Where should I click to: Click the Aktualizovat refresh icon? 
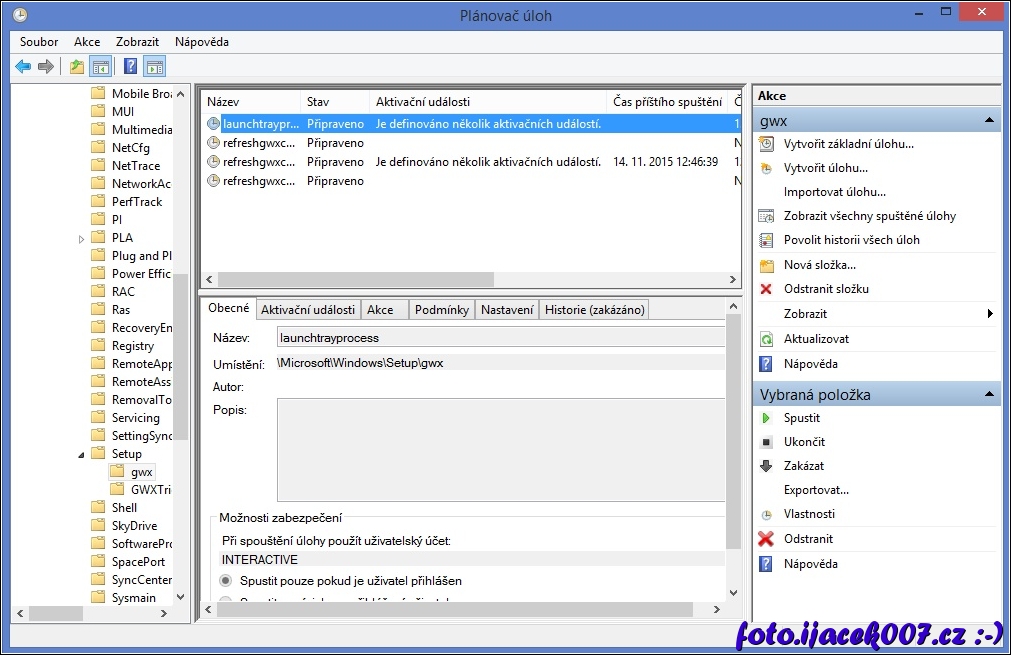766,339
